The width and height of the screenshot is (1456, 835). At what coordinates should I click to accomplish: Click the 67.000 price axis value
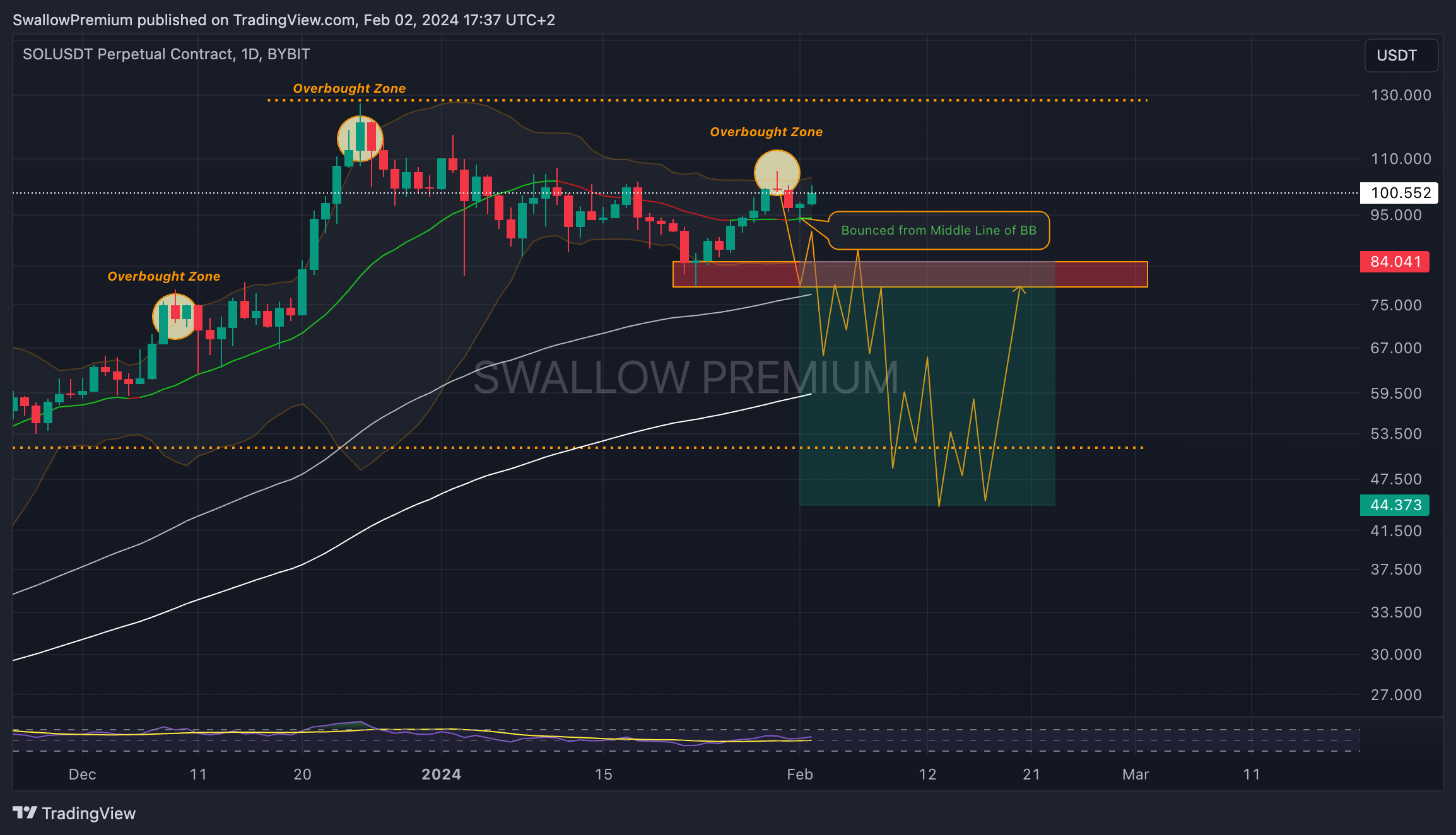point(1396,348)
